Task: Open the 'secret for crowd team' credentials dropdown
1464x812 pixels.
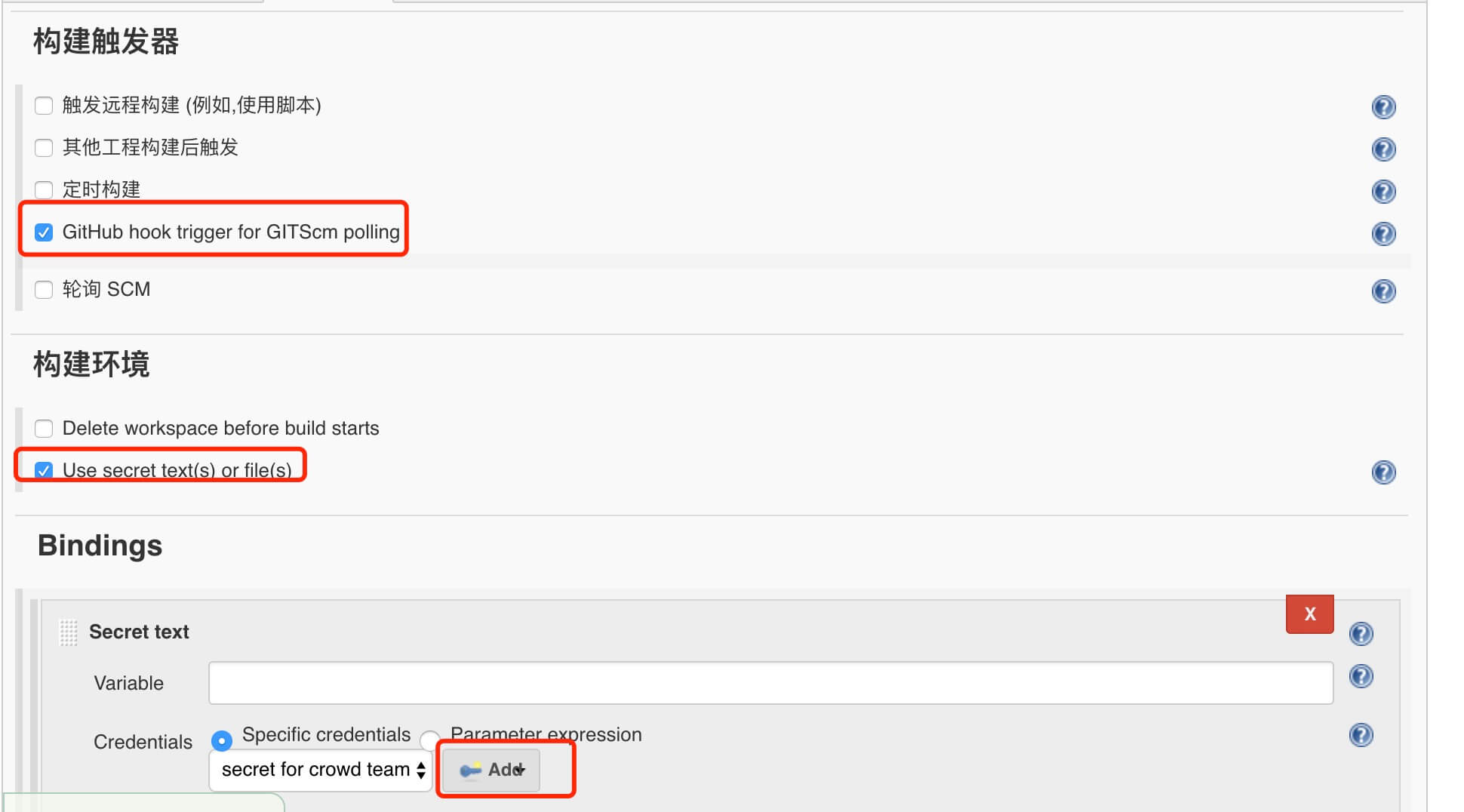Action: [321, 770]
